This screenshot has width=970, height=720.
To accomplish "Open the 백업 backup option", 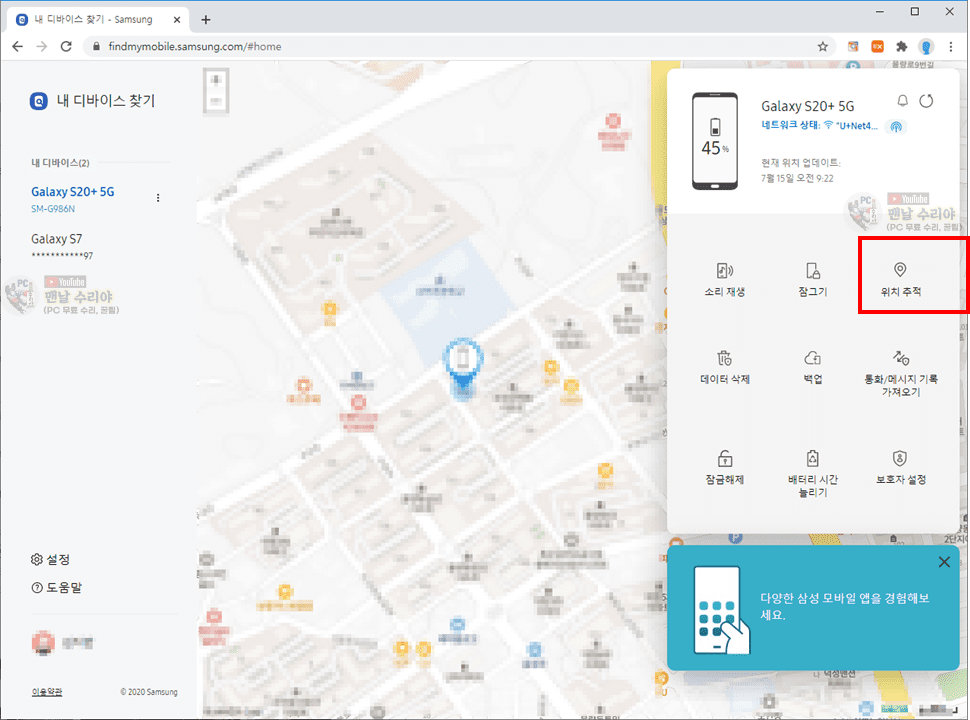I will pyautogui.click(x=812, y=367).
